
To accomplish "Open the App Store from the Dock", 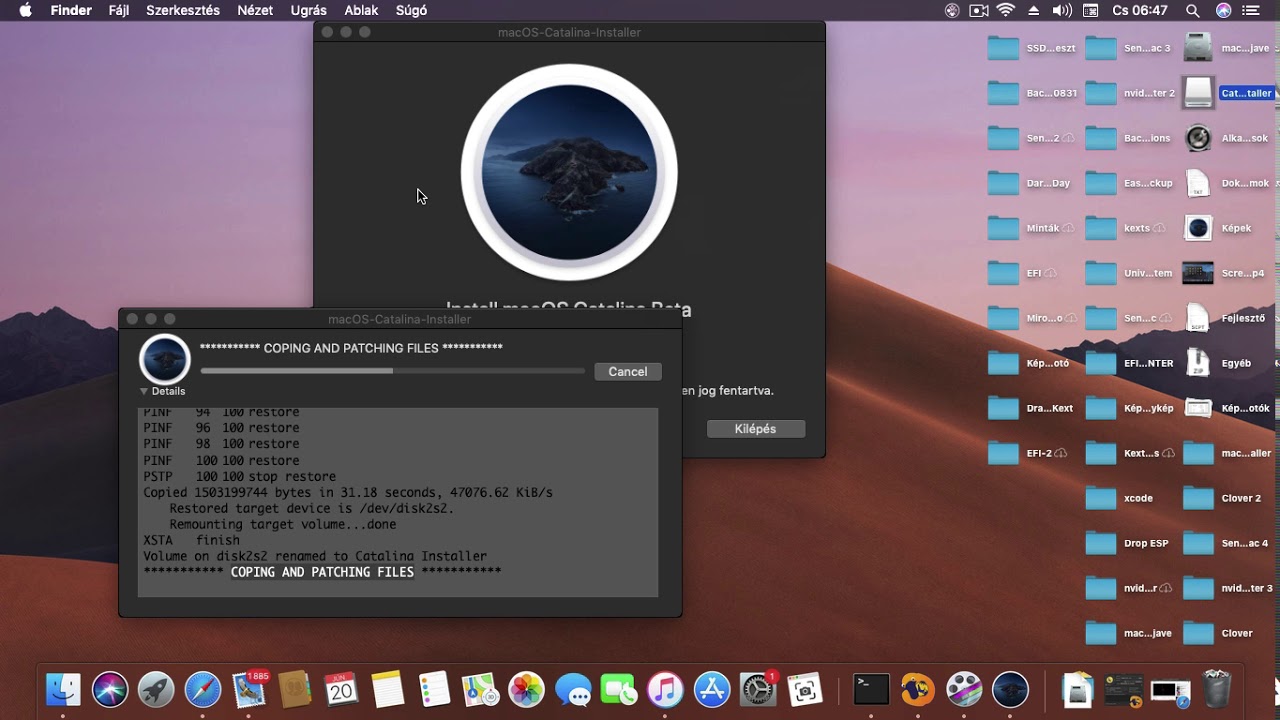I will pyautogui.click(x=712, y=689).
